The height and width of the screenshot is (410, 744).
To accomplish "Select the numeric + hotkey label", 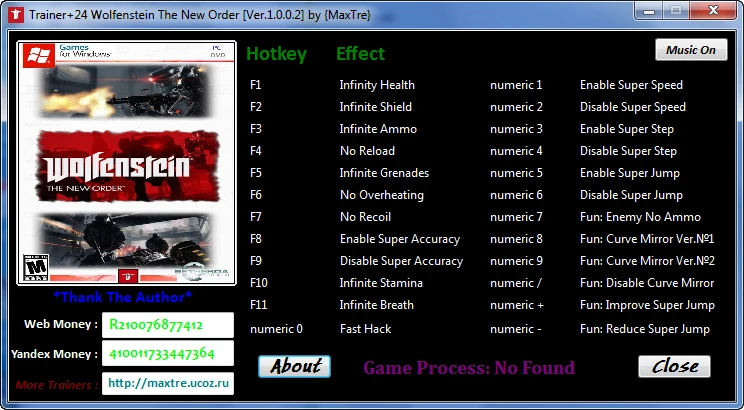I will [517, 305].
